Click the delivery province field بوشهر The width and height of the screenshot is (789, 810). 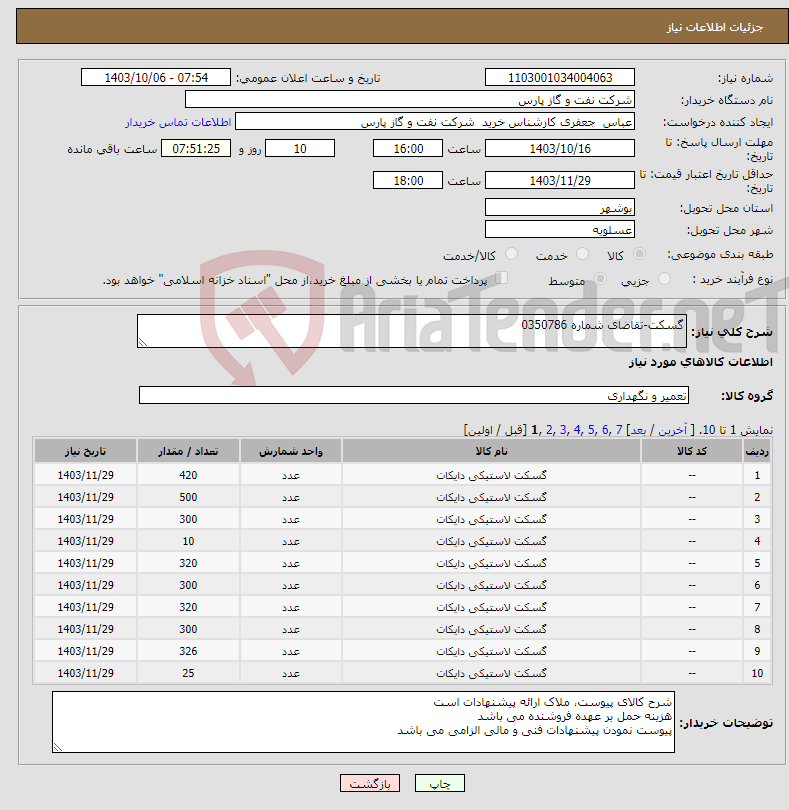pyautogui.click(x=560, y=208)
